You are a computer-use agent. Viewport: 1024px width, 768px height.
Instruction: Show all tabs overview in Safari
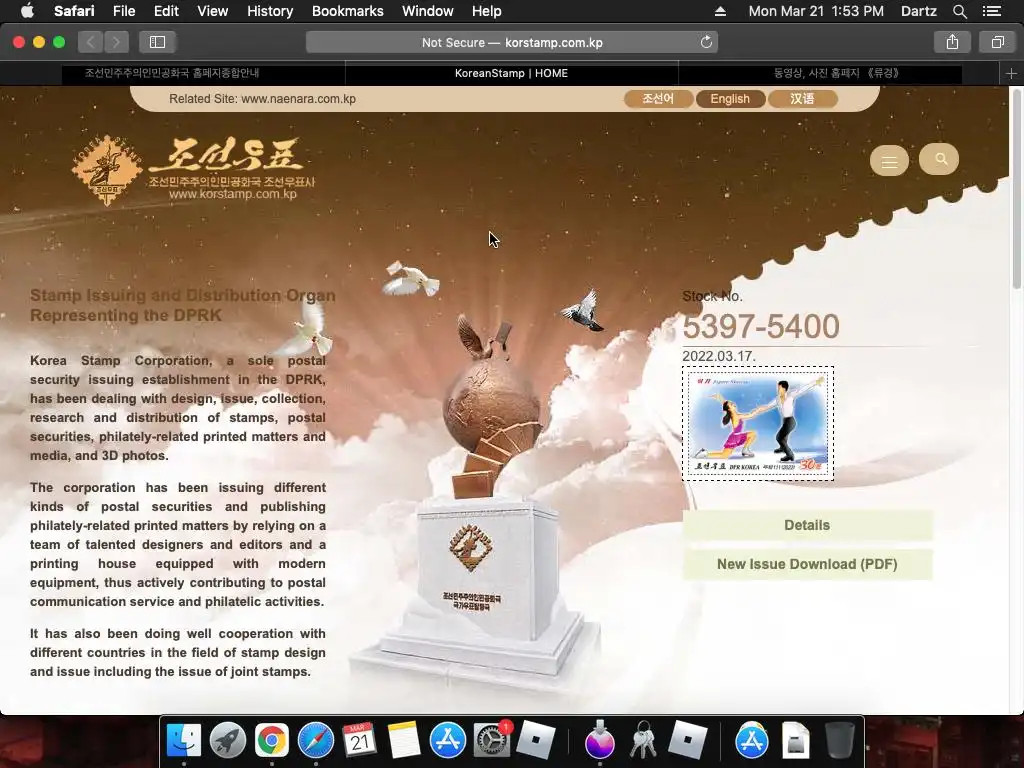(x=997, y=42)
